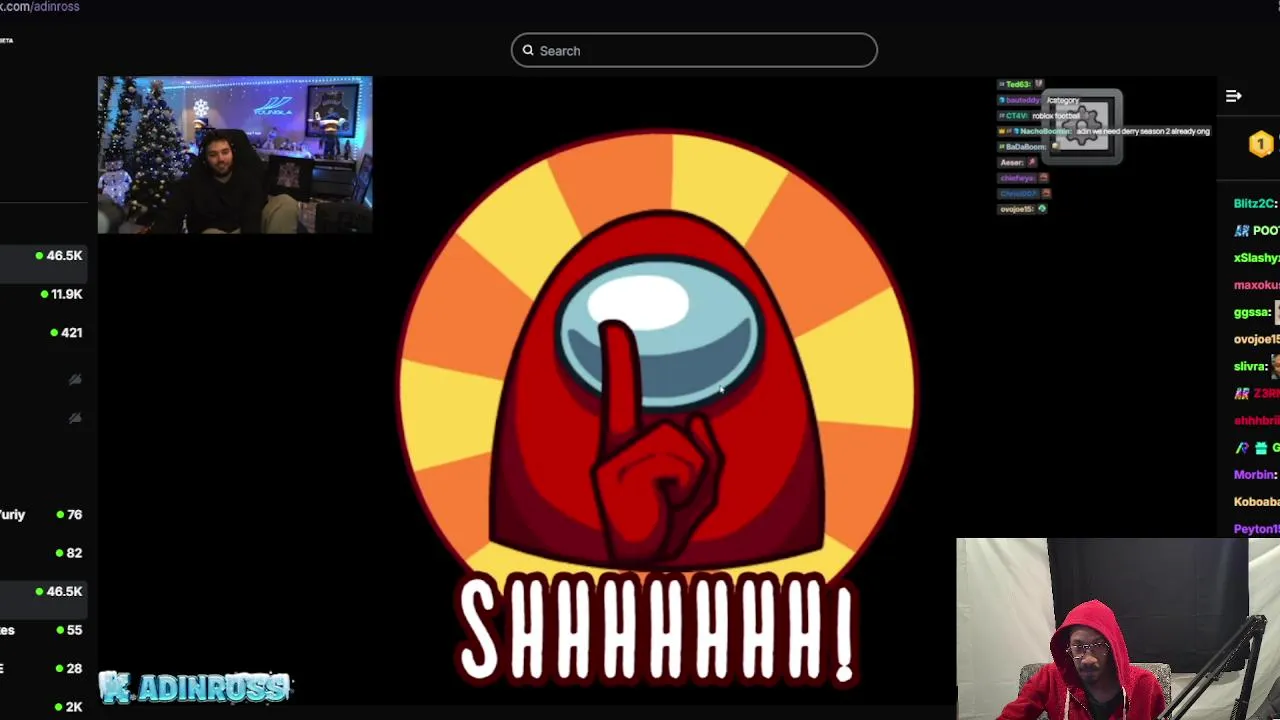
Task: Click the xSlashy username in chat
Action: pyautogui.click(x=1255, y=258)
